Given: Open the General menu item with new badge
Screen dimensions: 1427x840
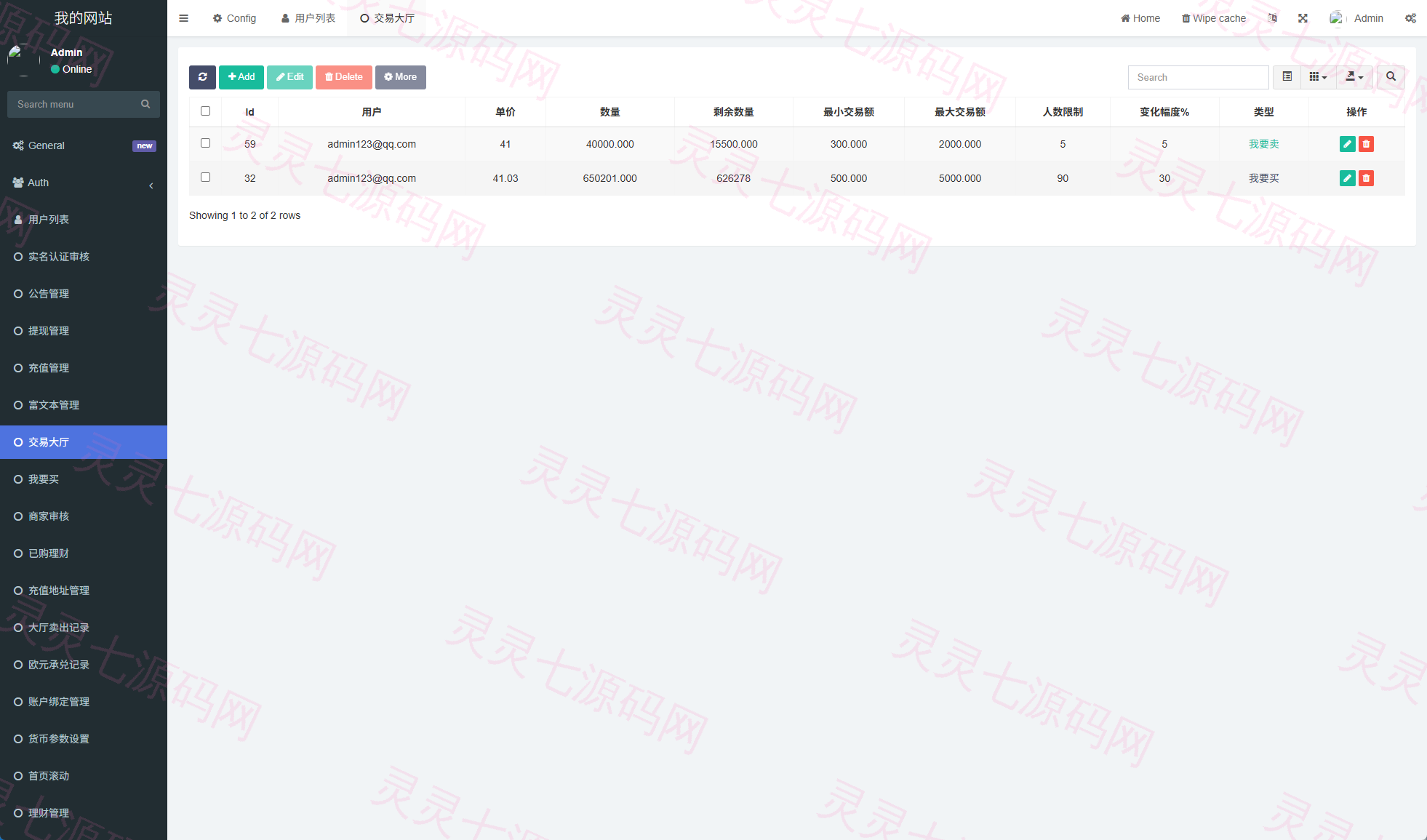Looking at the screenshot, I should point(84,145).
